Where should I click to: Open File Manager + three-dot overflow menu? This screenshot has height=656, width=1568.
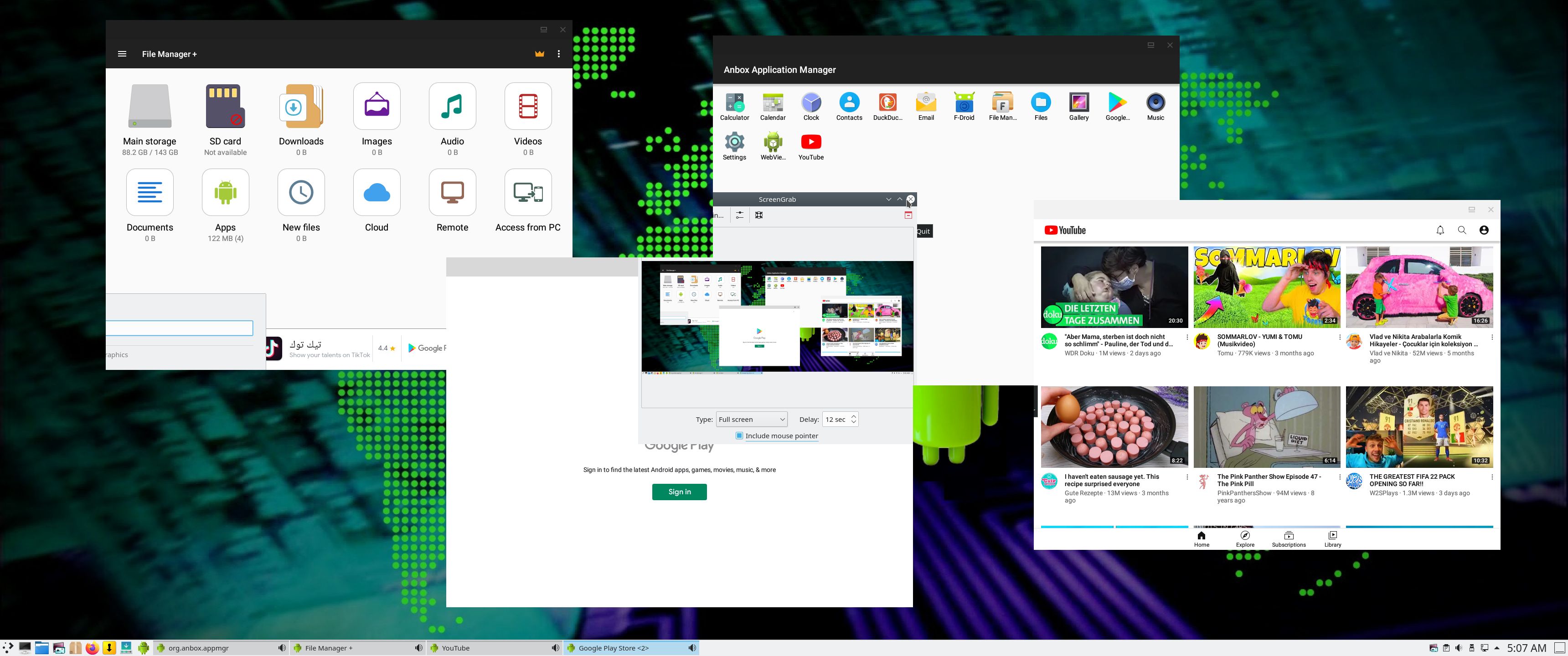559,54
